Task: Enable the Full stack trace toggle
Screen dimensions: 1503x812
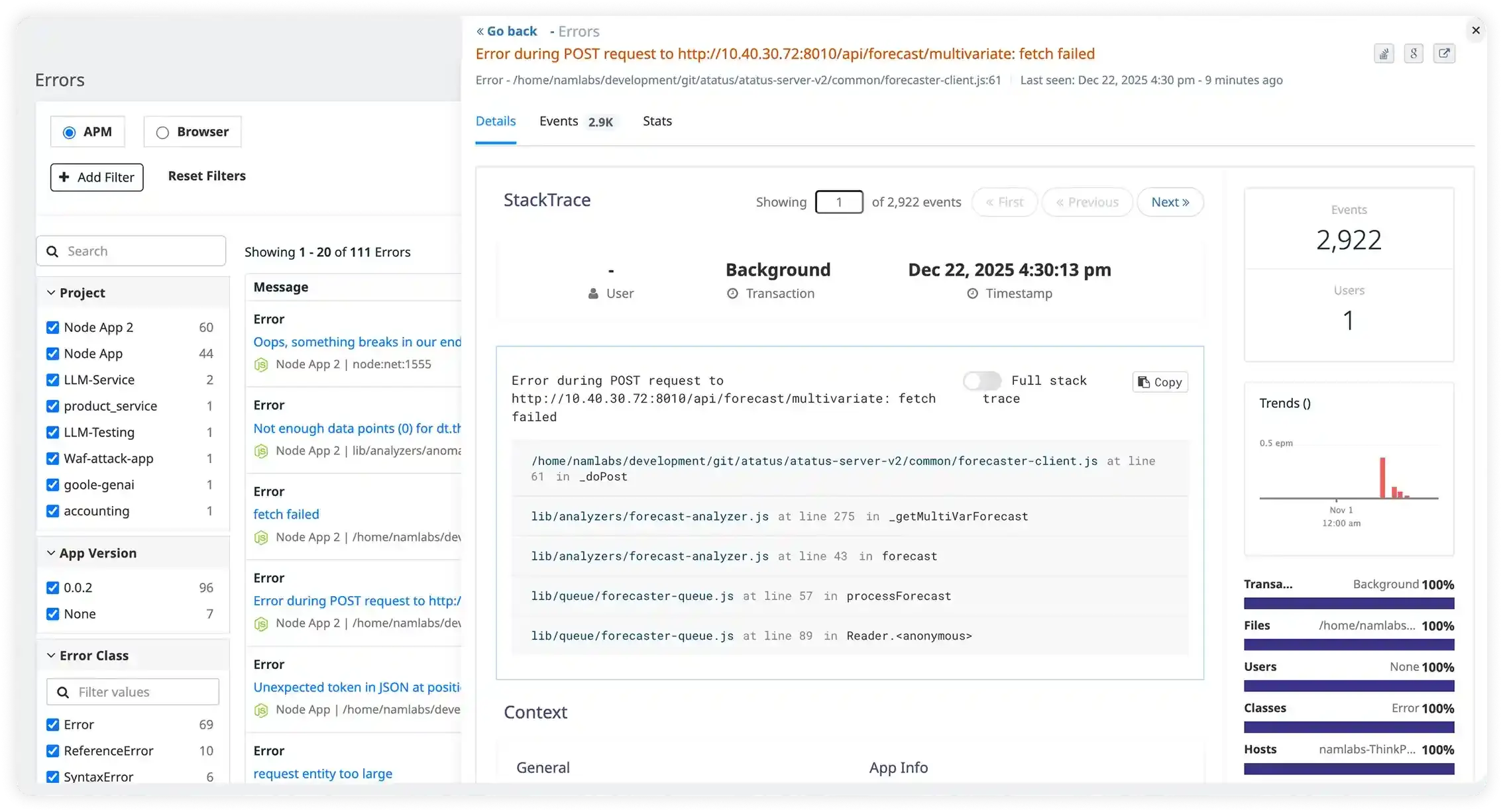Action: click(x=981, y=381)
